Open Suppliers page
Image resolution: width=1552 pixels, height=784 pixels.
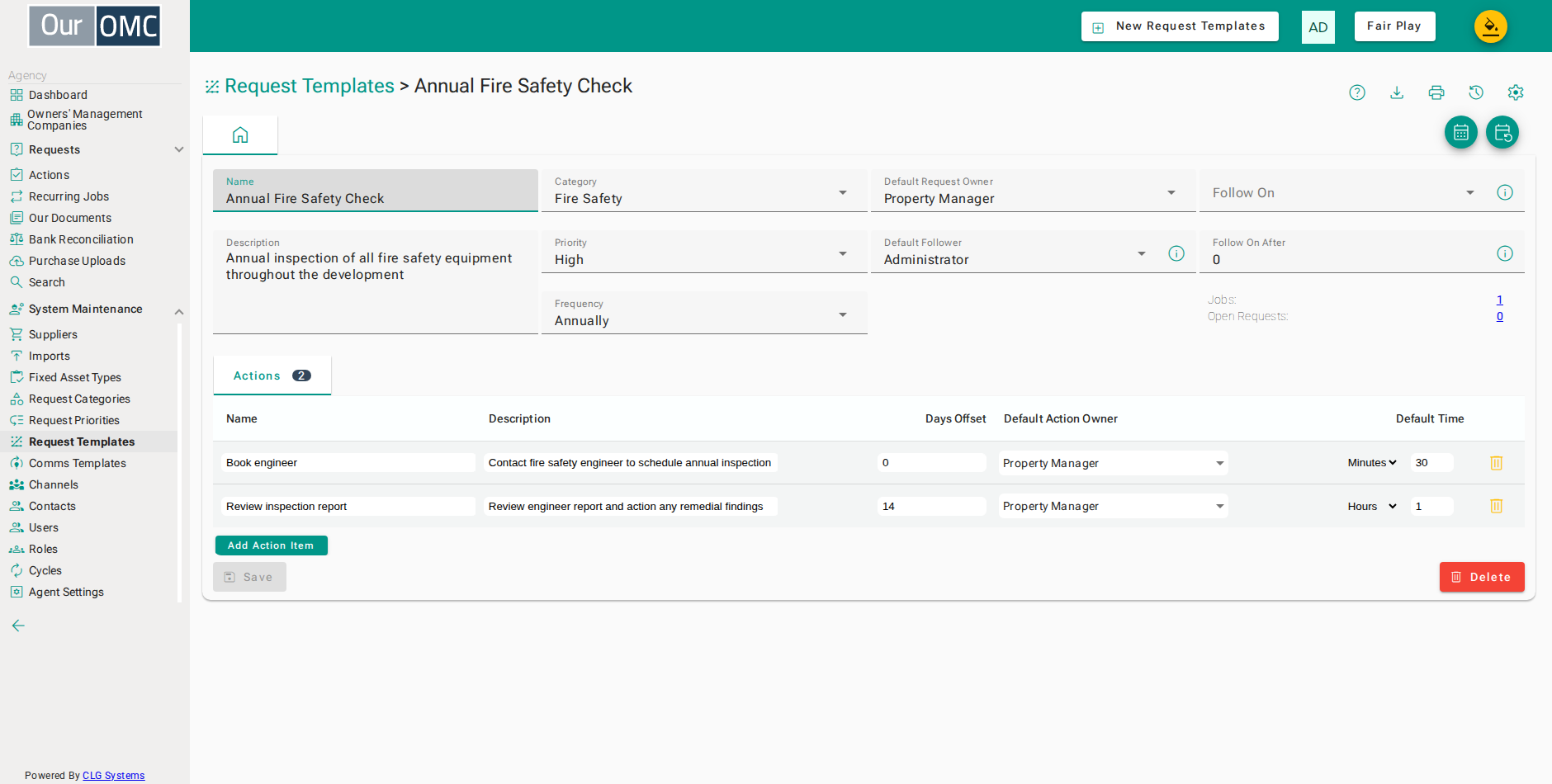(x=53, y=334)
